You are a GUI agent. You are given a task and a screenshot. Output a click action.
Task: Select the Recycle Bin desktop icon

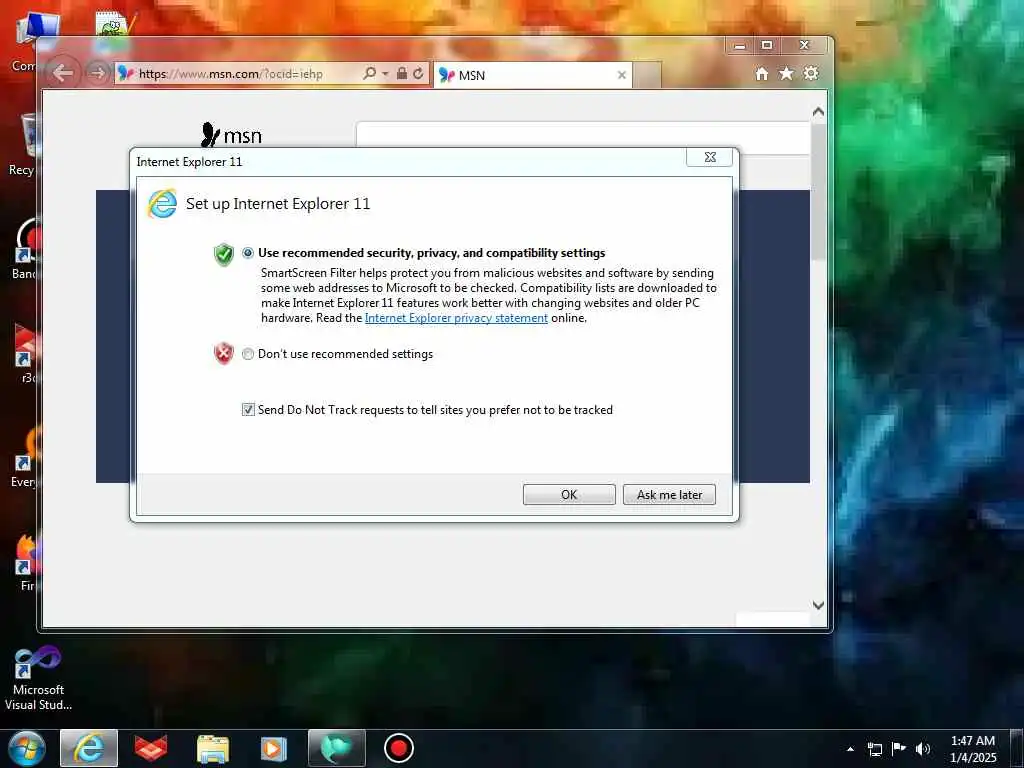pos(24,145)
